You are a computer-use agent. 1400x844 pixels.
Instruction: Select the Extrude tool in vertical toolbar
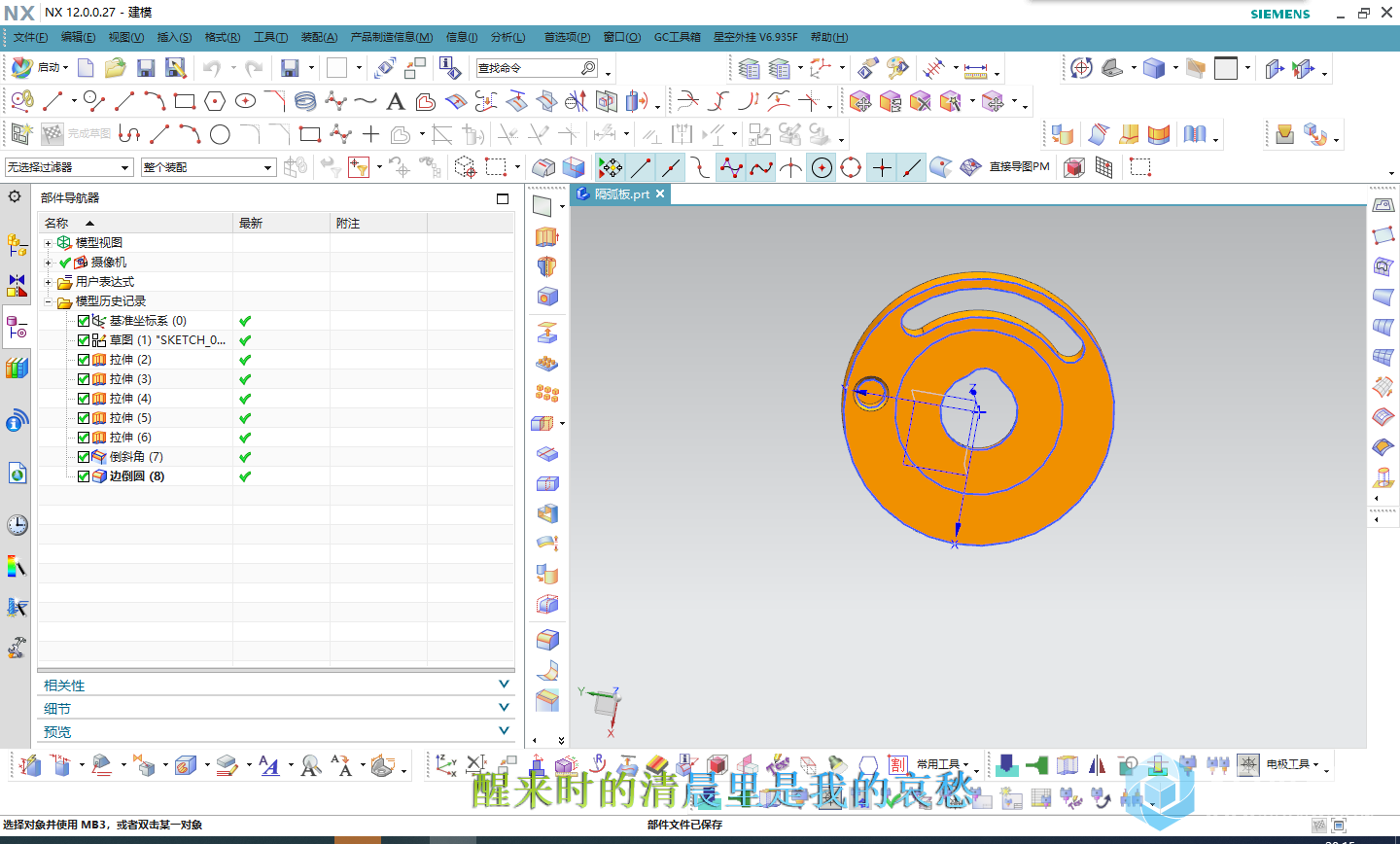tap(546, 236)
